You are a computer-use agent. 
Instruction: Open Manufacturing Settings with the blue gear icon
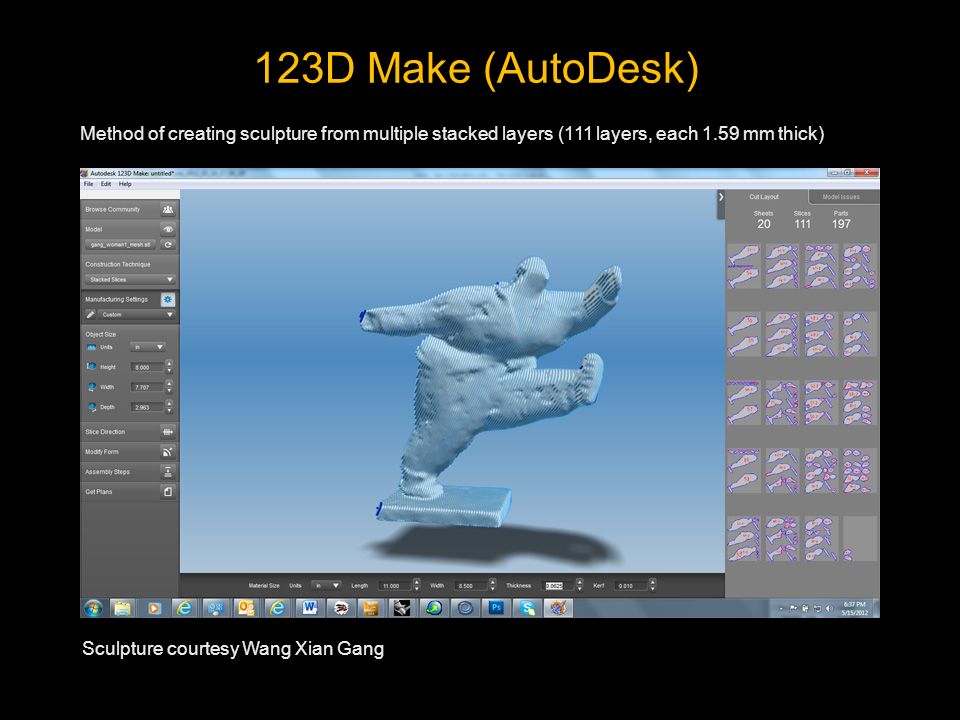pyautogui.click(x=168, y=299)
